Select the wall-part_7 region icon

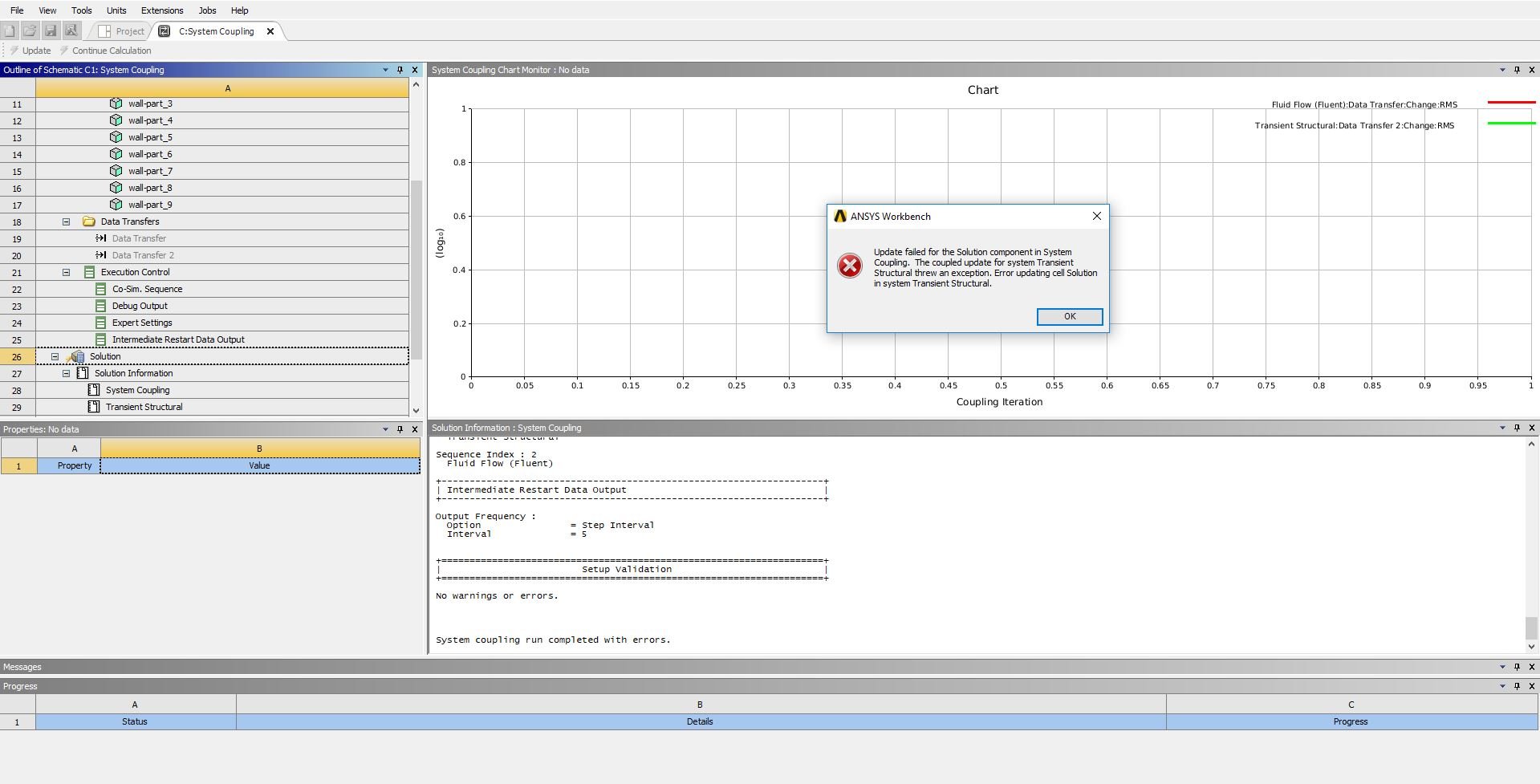(x=116, y=171)
